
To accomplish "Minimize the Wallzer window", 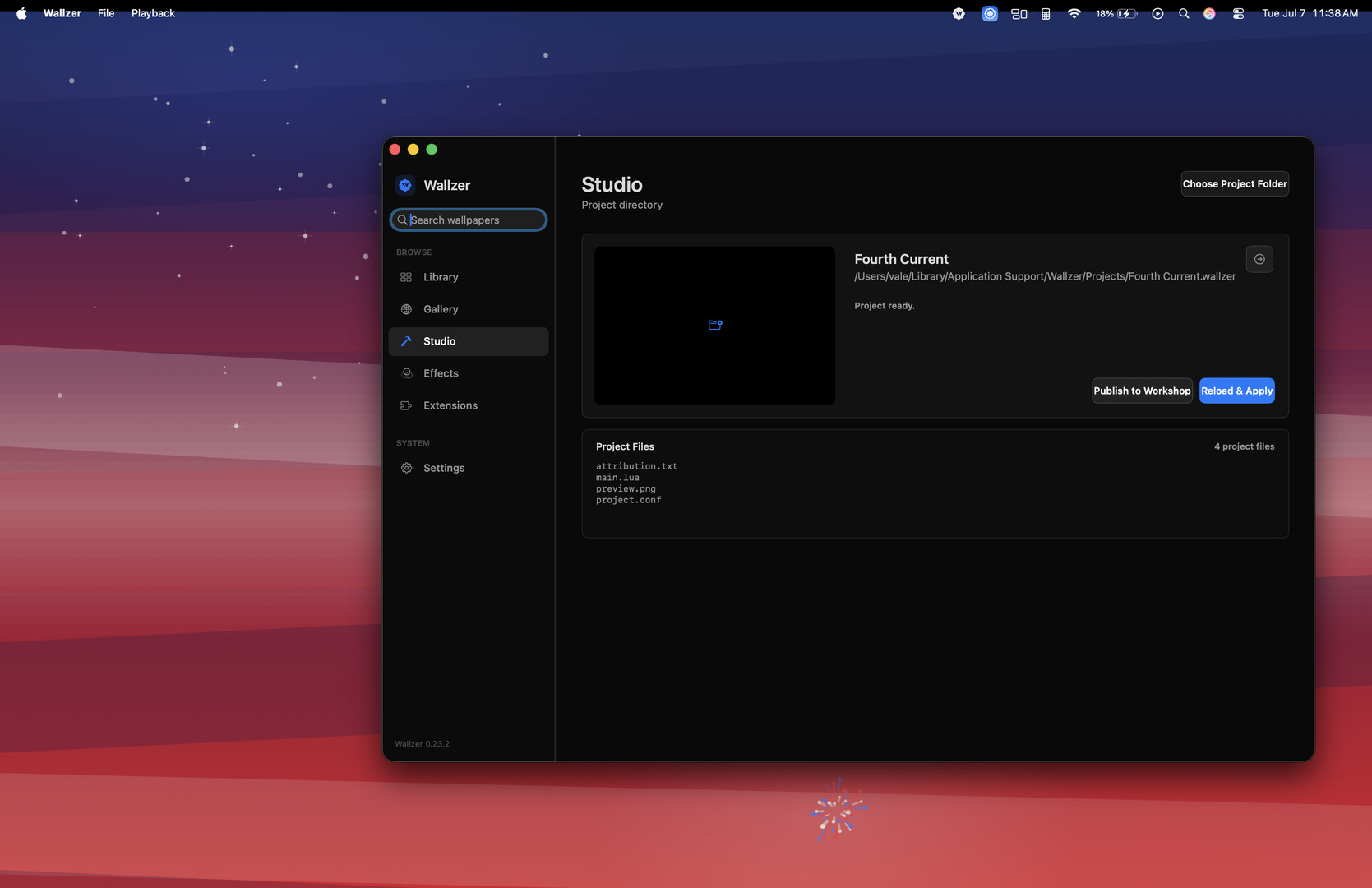I will point(413,149).
